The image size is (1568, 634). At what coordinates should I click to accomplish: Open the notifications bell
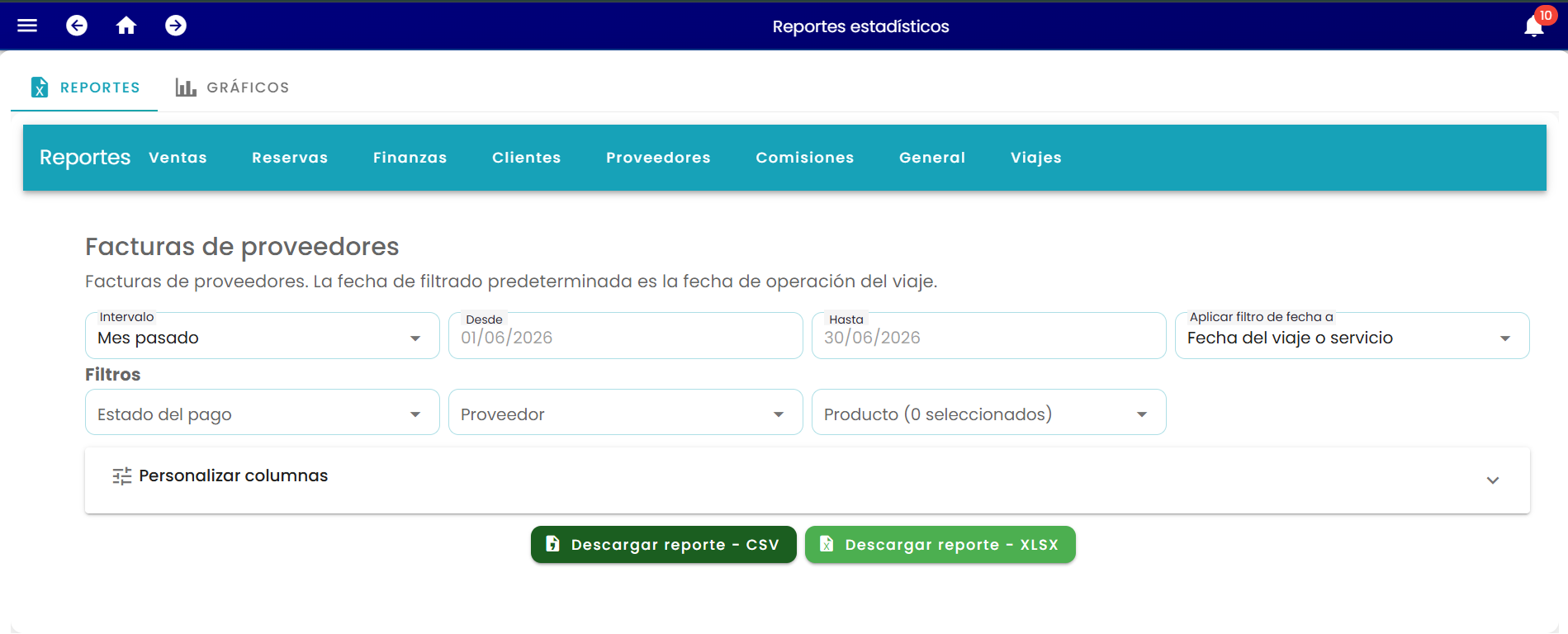tap(1534, 26)
